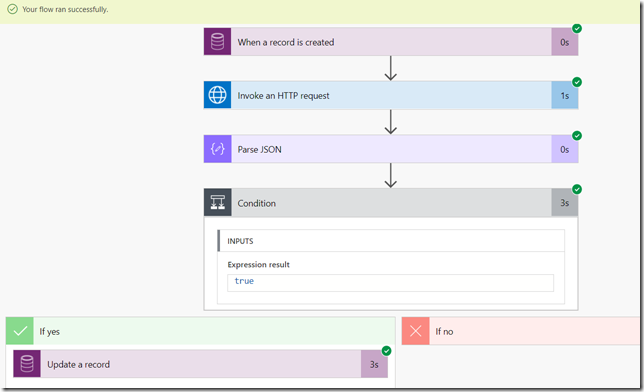Click the Condition branching icon

pyautogui.click(x=218, y=203)
